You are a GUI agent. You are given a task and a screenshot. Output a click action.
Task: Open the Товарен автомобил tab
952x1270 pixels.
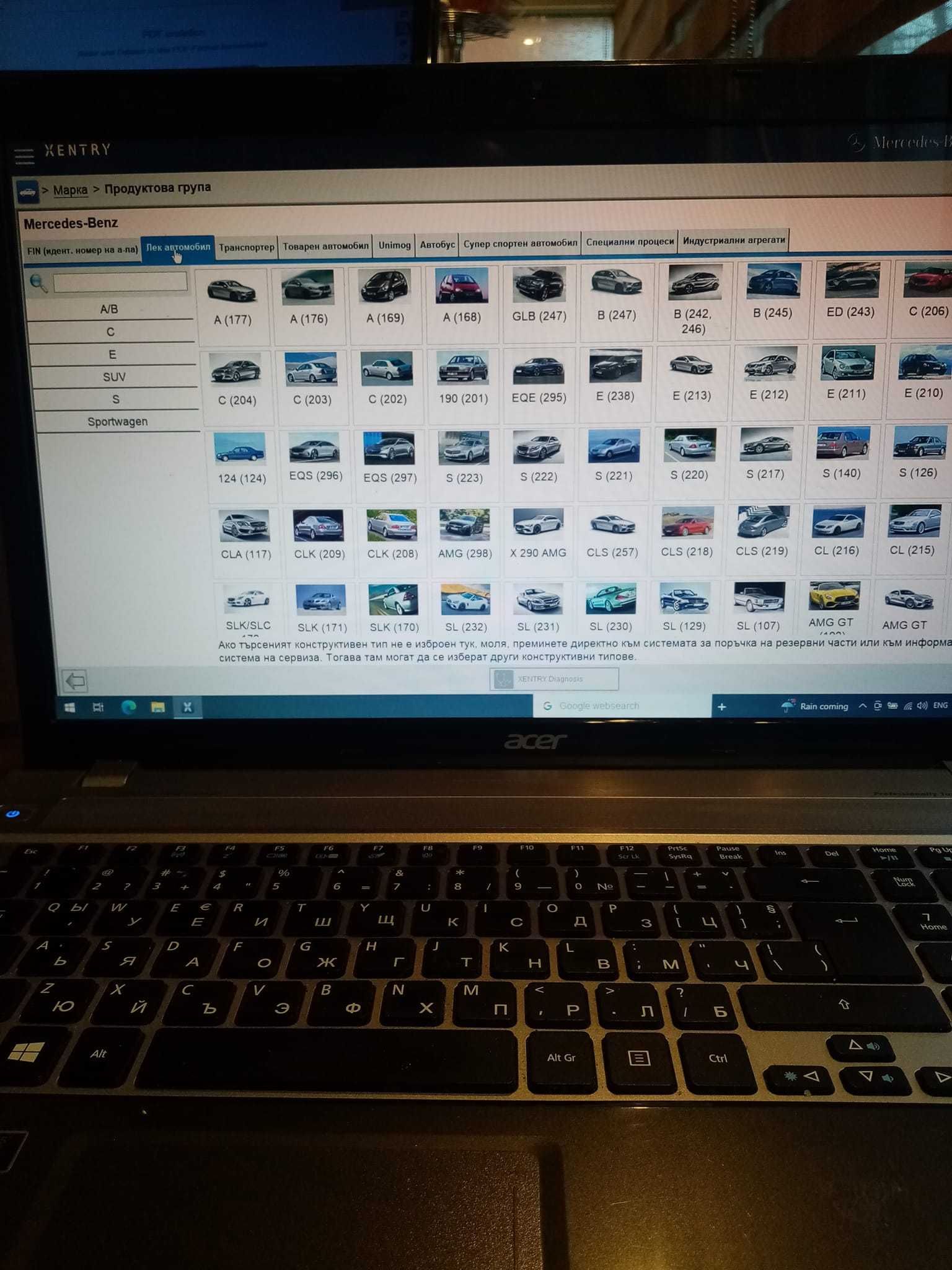pyautogui.click(x=325, y=246)
